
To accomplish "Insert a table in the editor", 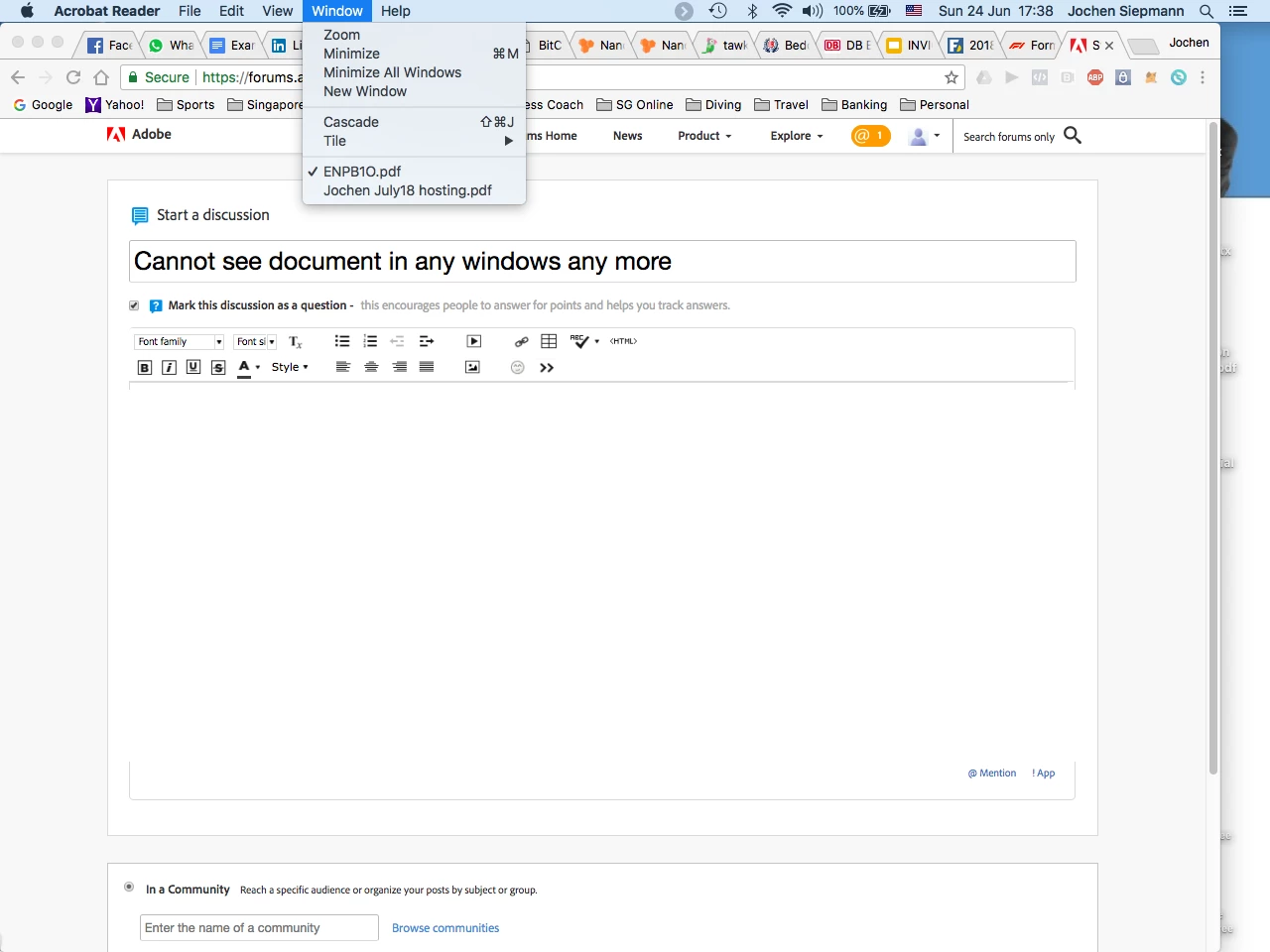I will [549, 341].
